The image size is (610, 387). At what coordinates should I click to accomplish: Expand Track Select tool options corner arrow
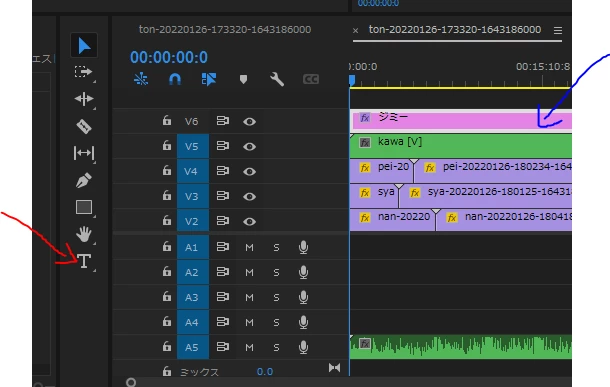pos(95,81)
